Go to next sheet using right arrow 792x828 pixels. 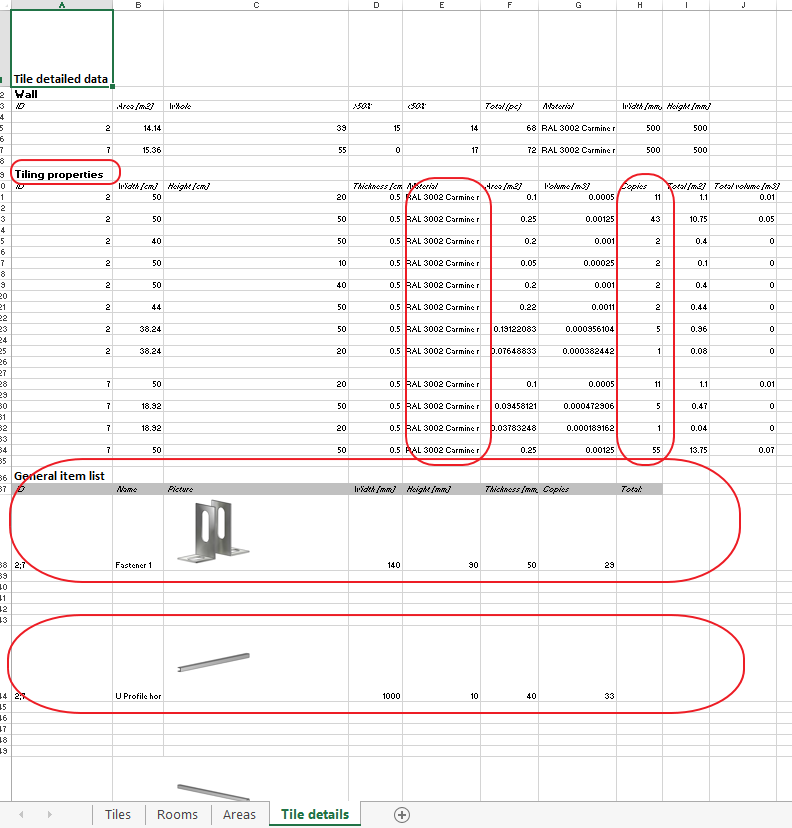pyautogui.click(x=50, y=814)
